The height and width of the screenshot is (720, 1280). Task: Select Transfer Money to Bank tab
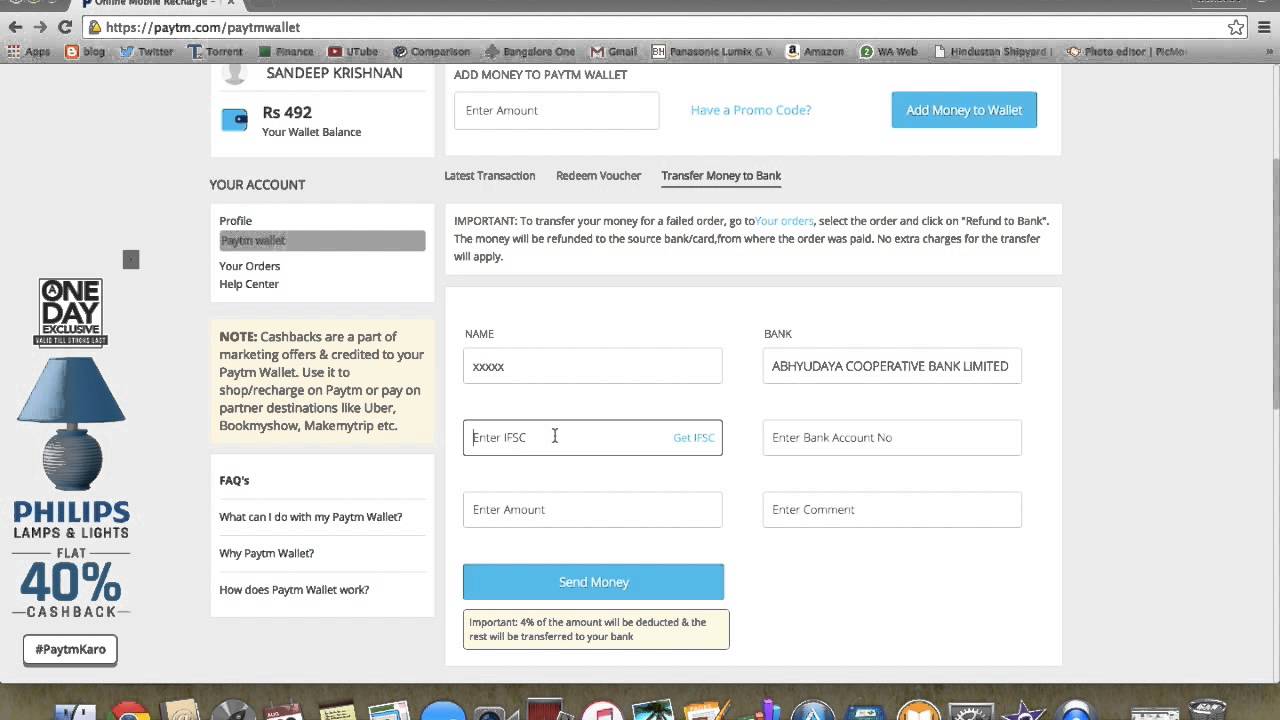tap(721, 176)
